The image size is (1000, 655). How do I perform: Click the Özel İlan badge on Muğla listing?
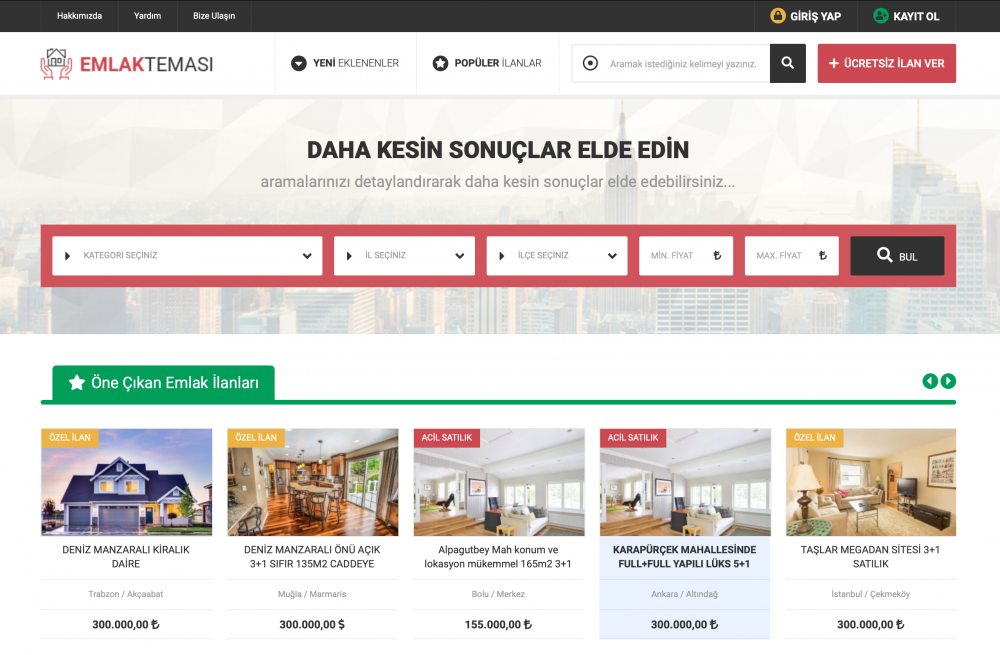tap(256, 438)
